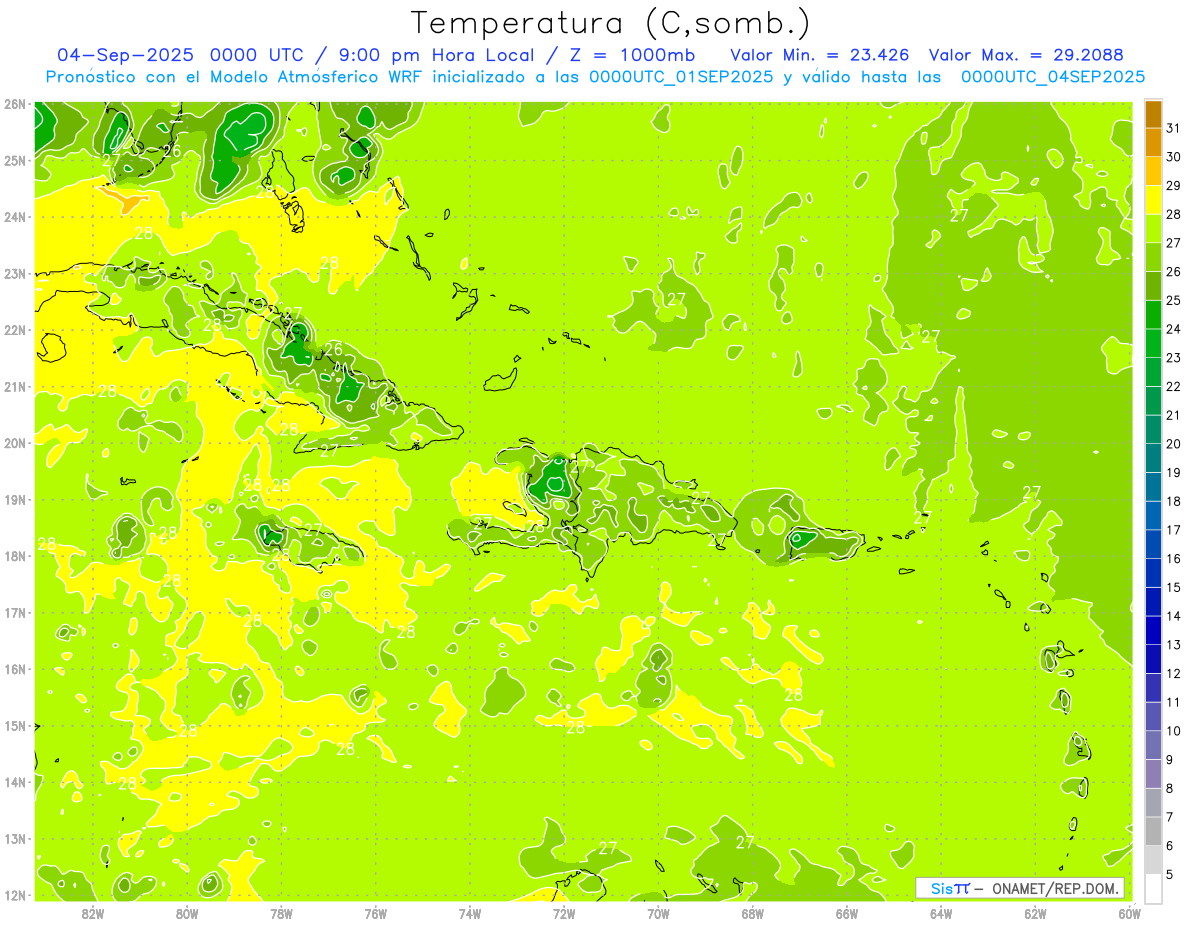Click the "18N" latitude axis label
This screenshot has width=1200, height=927.
pyautogui.click(x=14, y=556)
